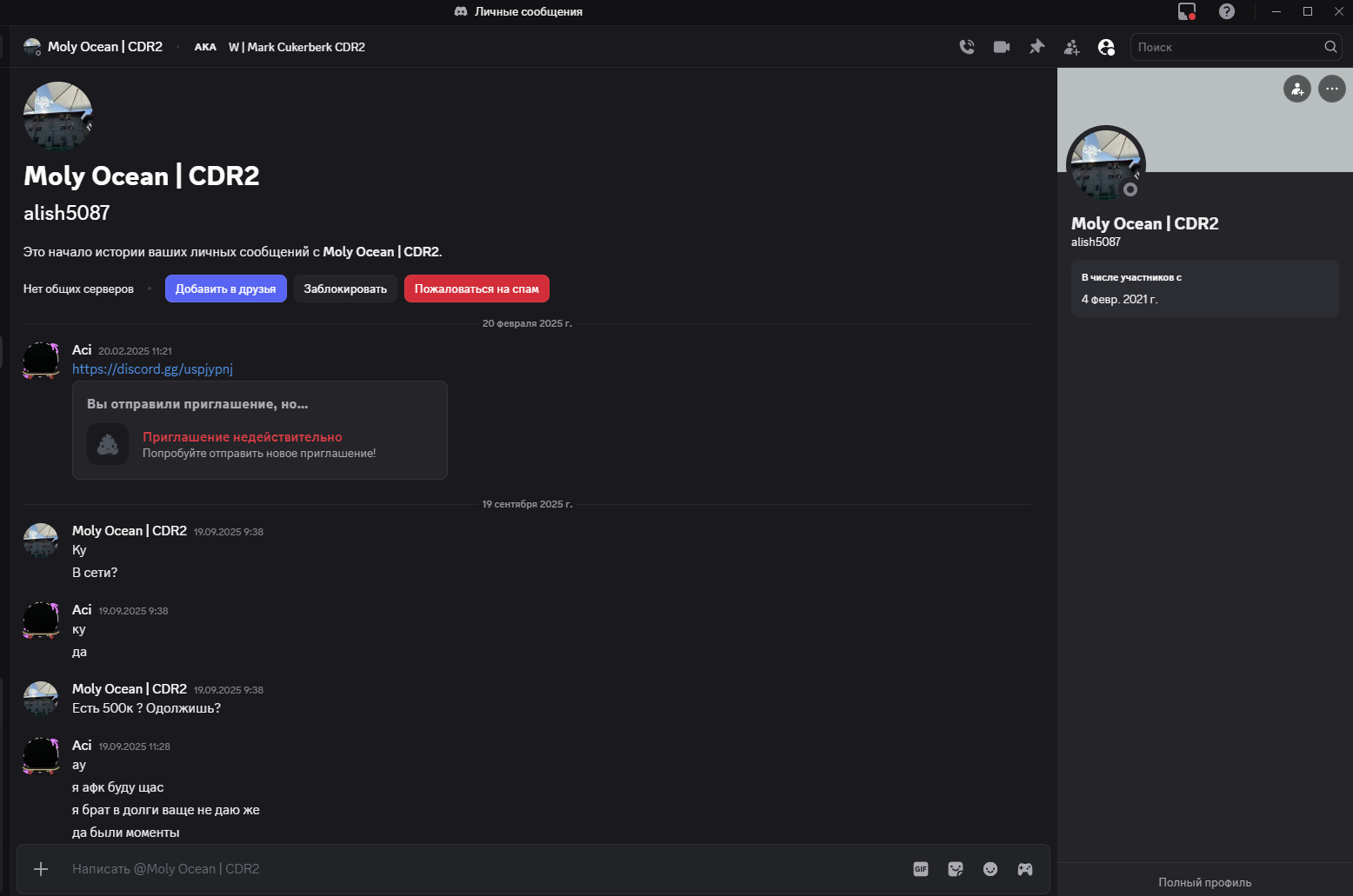Open the GIF picker

[x=921, y=869]
